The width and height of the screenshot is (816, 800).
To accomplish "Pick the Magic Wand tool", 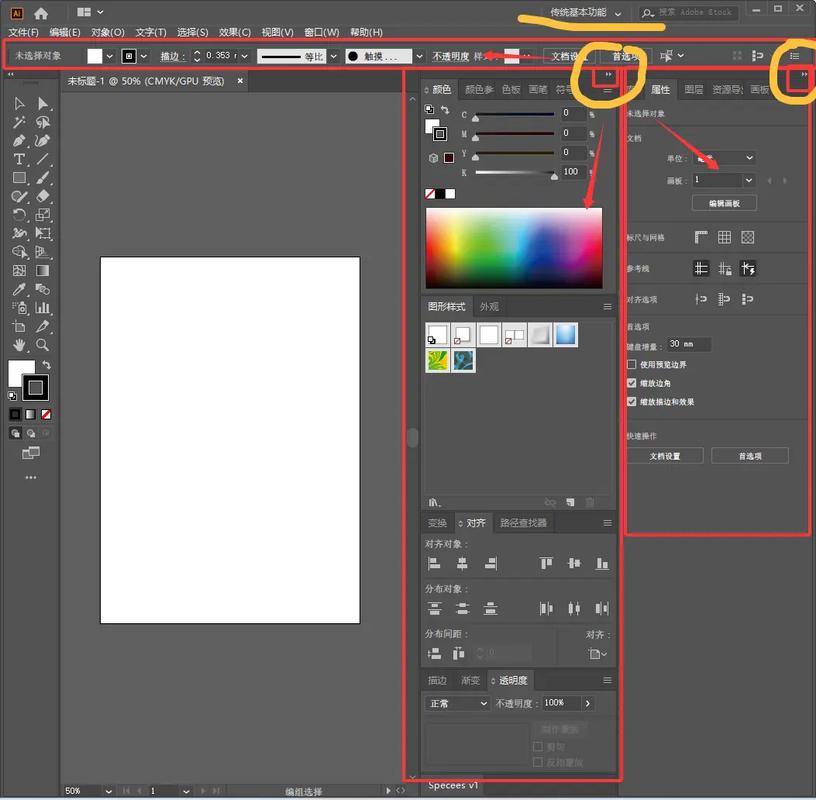I will [x=19, y=122].
